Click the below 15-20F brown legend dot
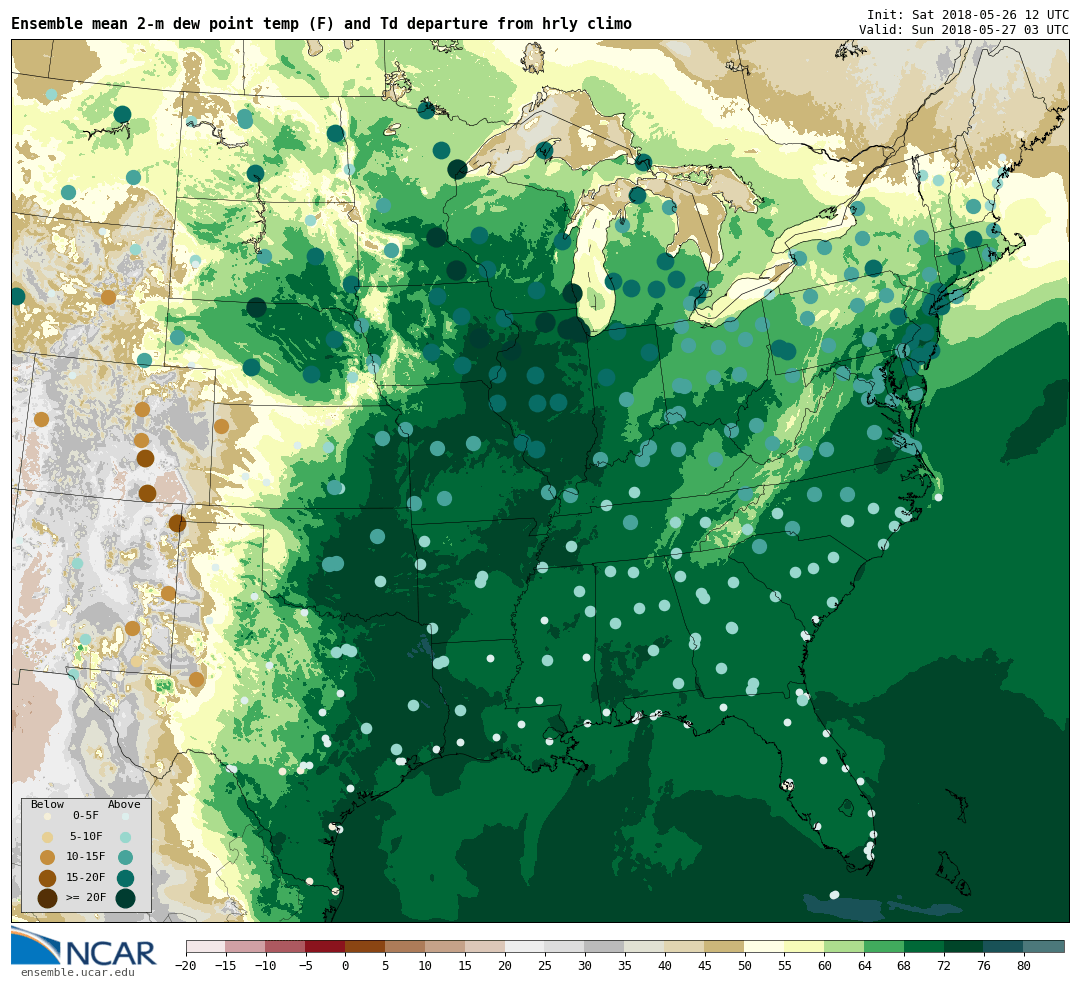The image size is (1080, 985). [x=48, y=878]
